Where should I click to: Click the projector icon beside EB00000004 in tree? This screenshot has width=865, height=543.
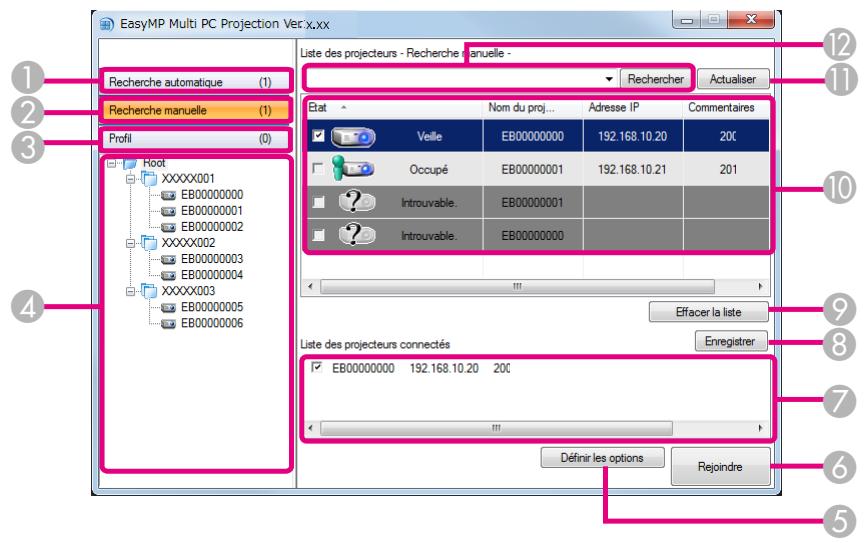coord(168,275)
